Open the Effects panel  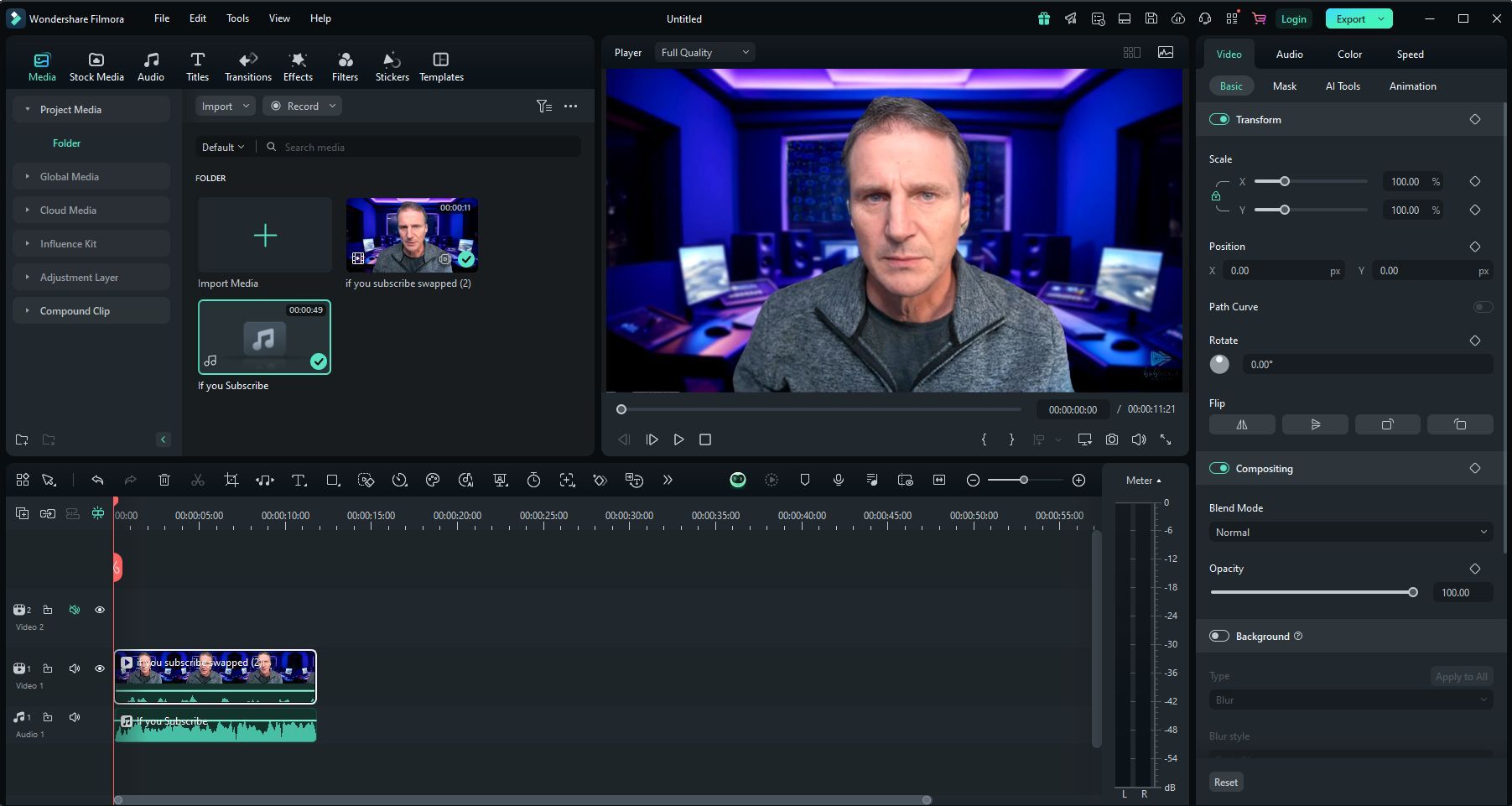[x=298, y=67]
